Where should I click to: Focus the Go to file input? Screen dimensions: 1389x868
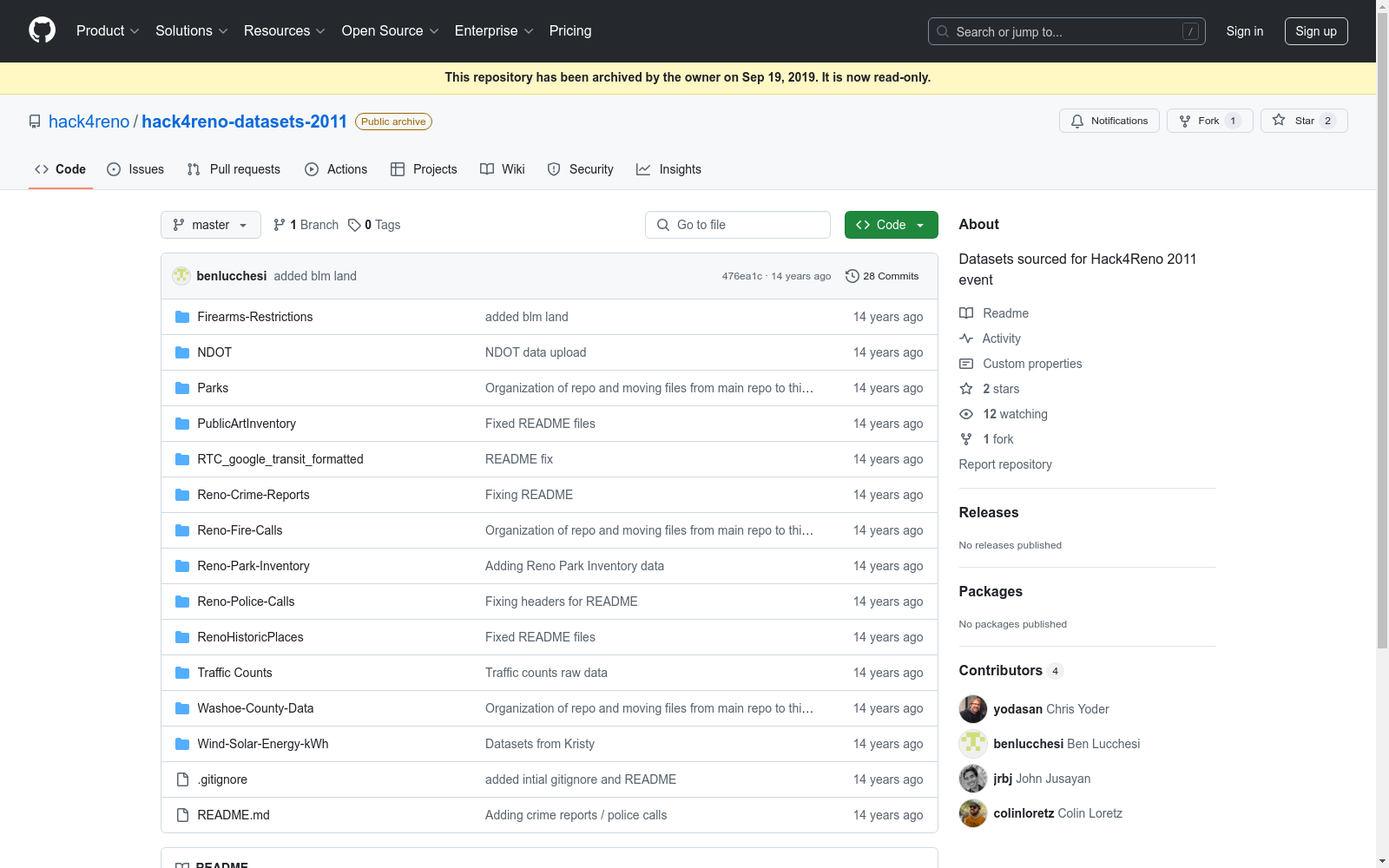click(738, 225)
